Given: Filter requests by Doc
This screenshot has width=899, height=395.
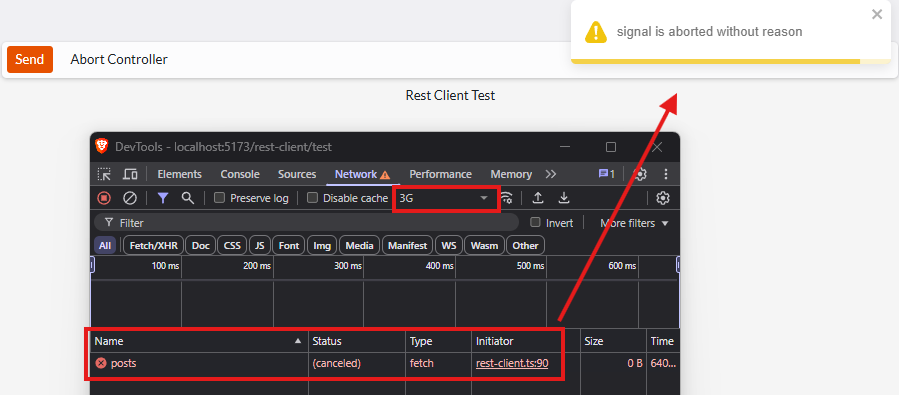Looking at the screenshot, I should click(201, 246).
